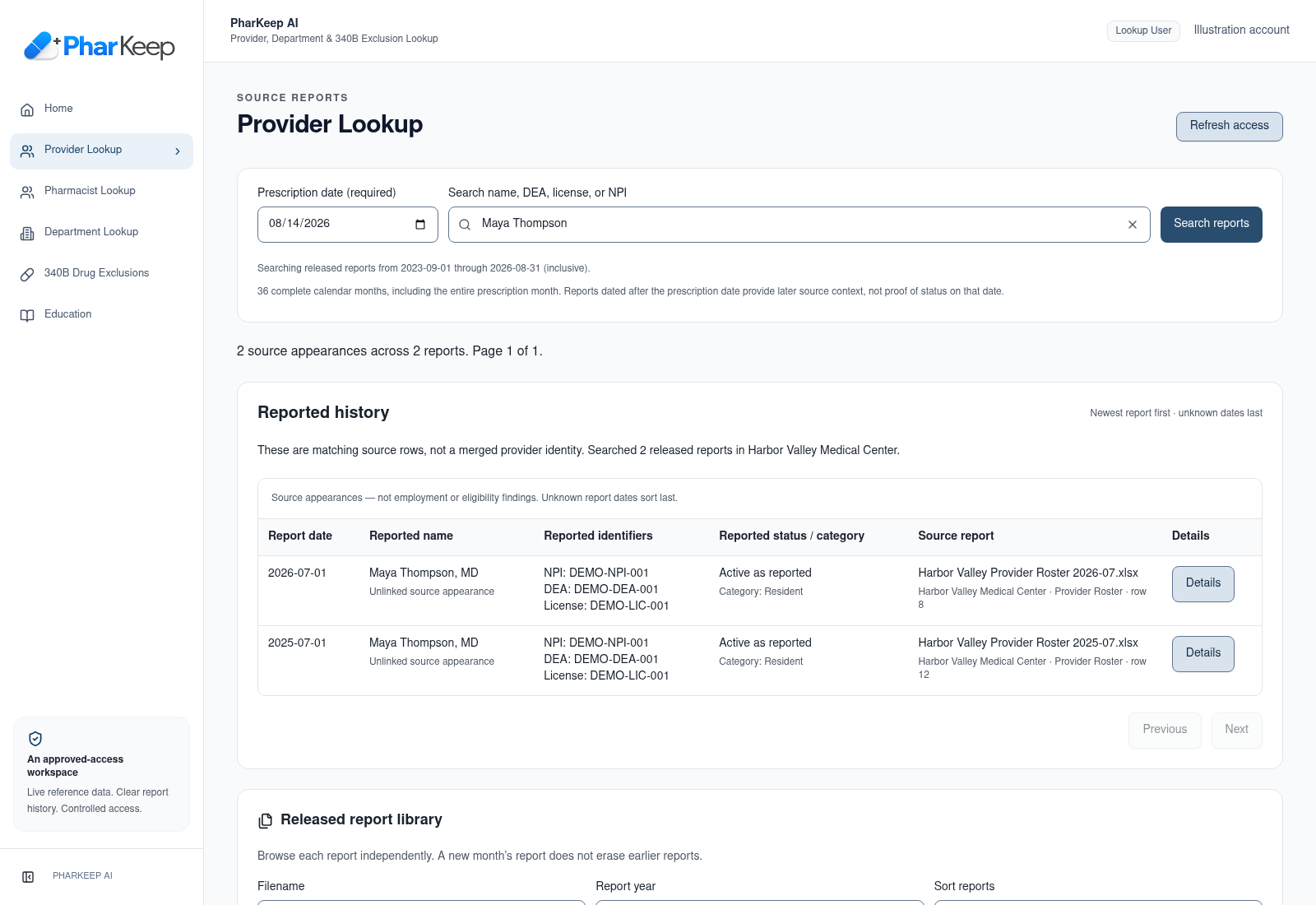The width and height of the screenshot is (1316, 905).
Task: Clear the search text with X icon
Action: (x=1133, y=225)
